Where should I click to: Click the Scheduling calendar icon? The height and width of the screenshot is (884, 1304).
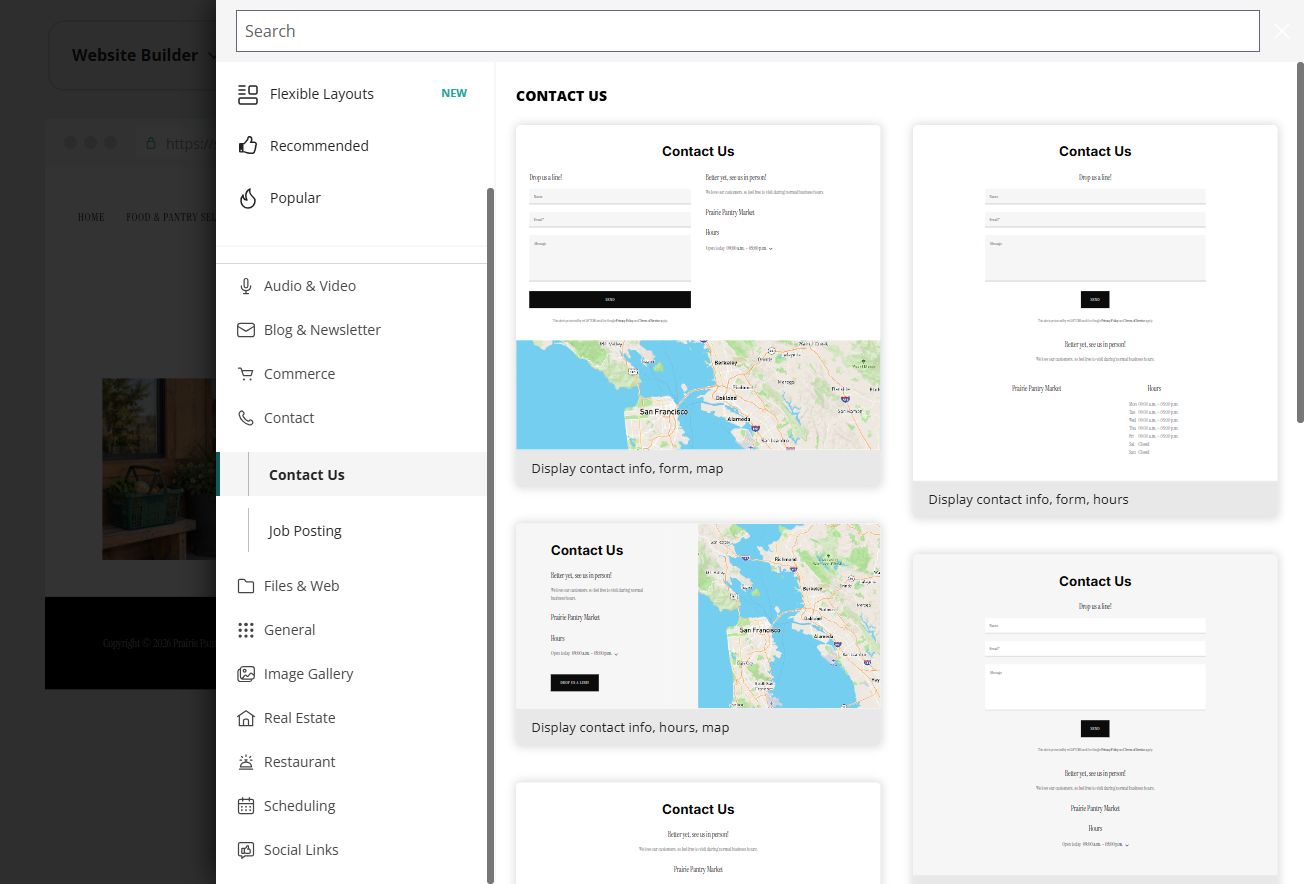pyautogui.click(x=246, y=806)
